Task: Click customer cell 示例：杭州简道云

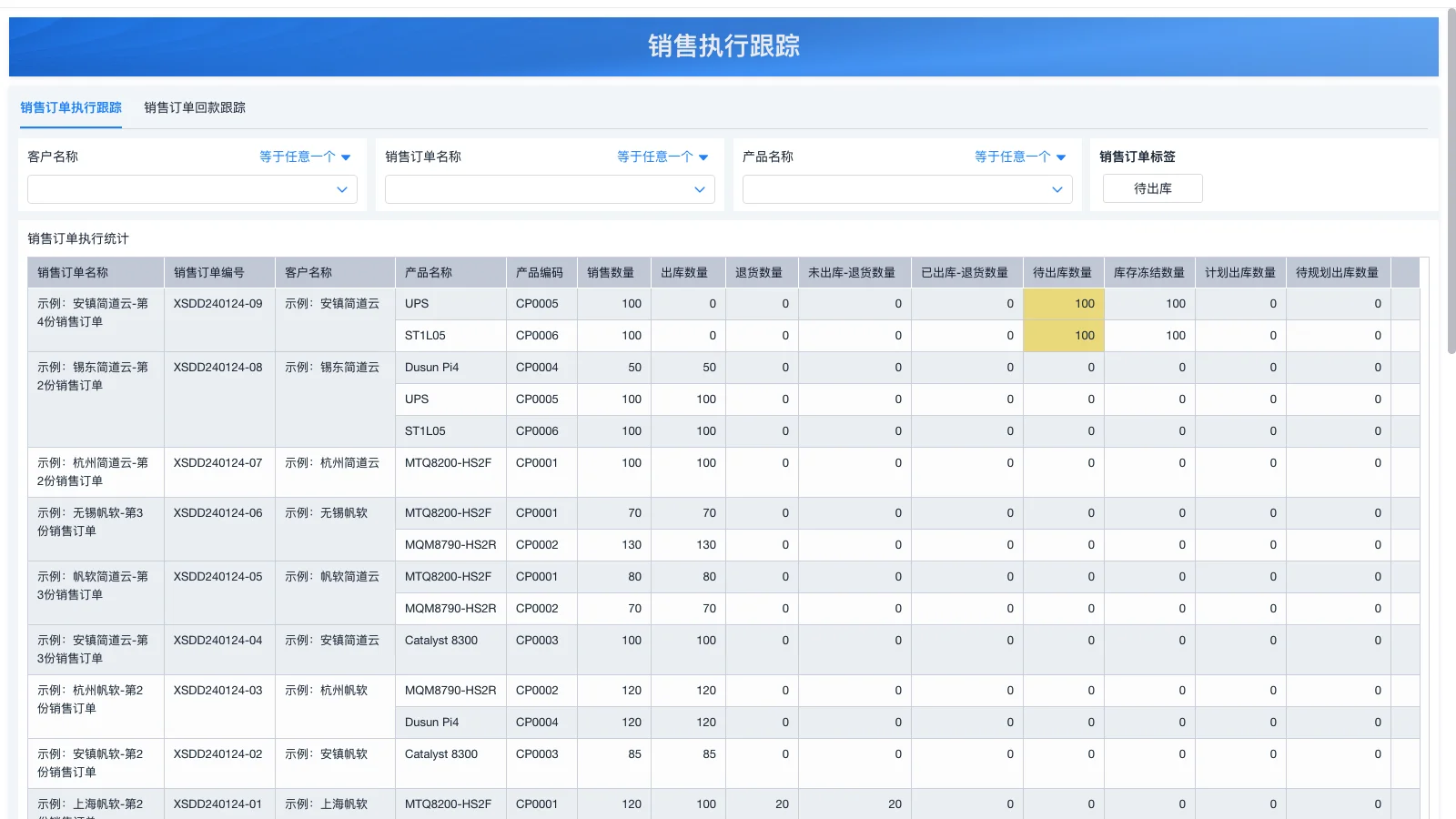Action: point(331,462)
